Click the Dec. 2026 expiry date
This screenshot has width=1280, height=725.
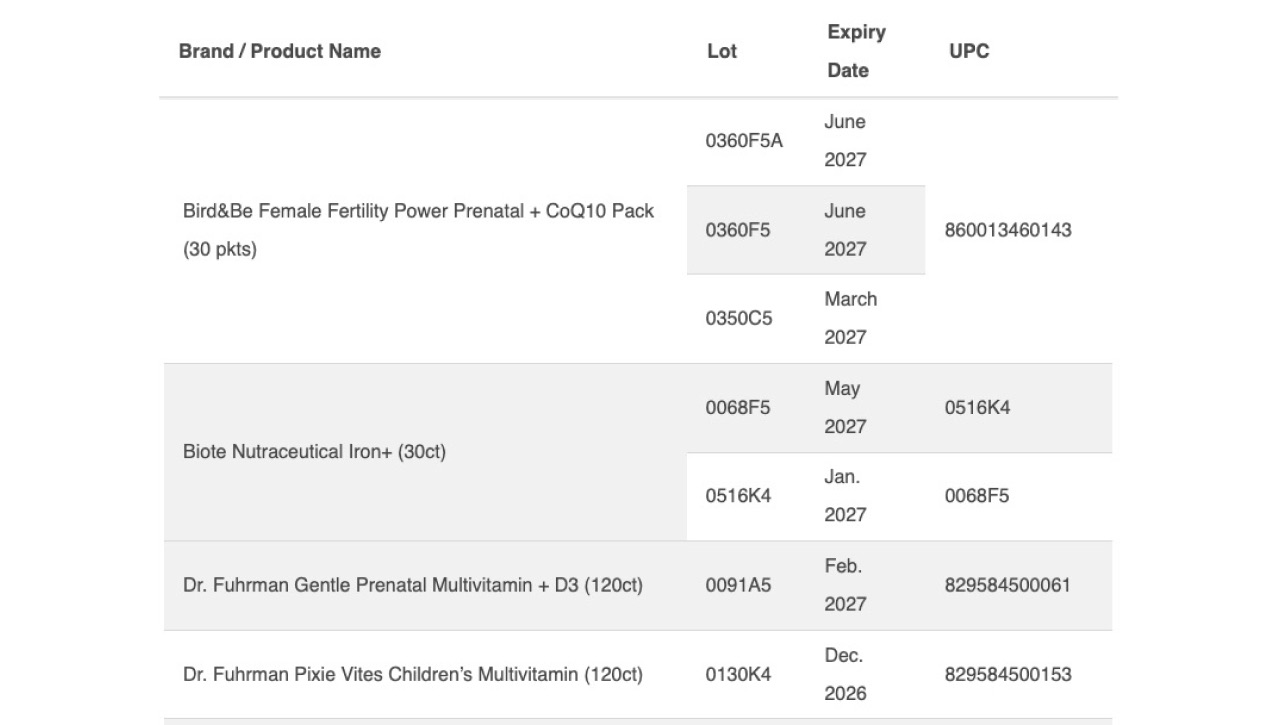click(845, 674)
